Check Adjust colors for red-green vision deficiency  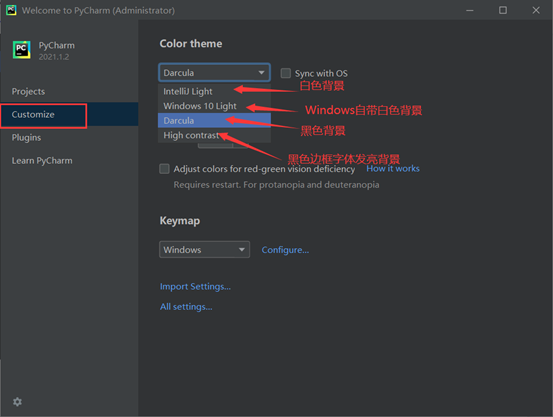(x=164, y=169)
